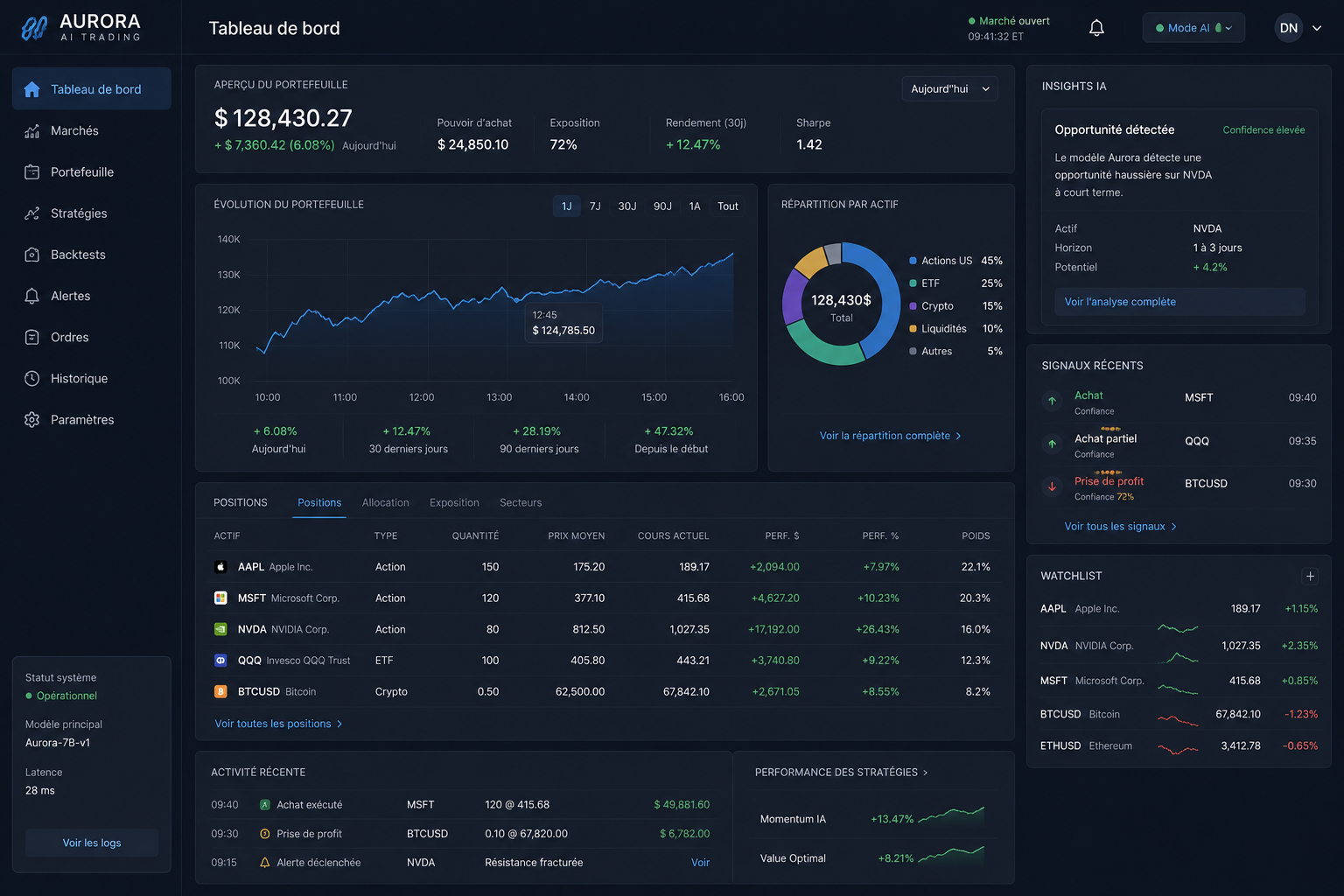1344x896 pixels.
Task: Open the Secteurs tab in Positions
Action: pyautogui.click(x=521, y=503)
